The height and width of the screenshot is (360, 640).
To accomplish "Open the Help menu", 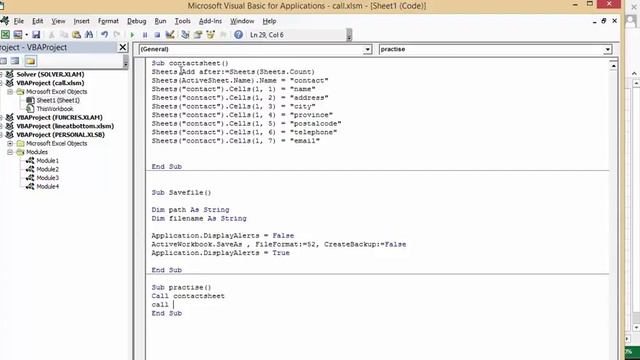I will (269, 21).
